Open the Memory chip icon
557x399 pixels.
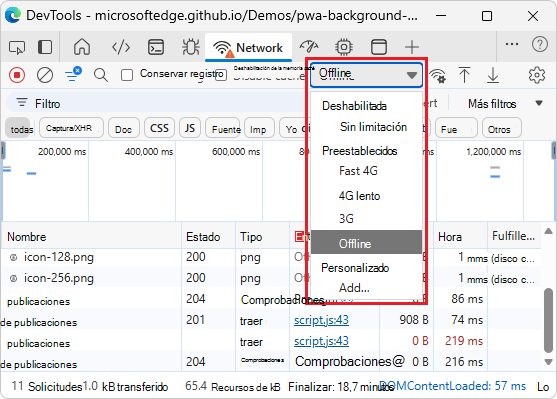[344, 47]
